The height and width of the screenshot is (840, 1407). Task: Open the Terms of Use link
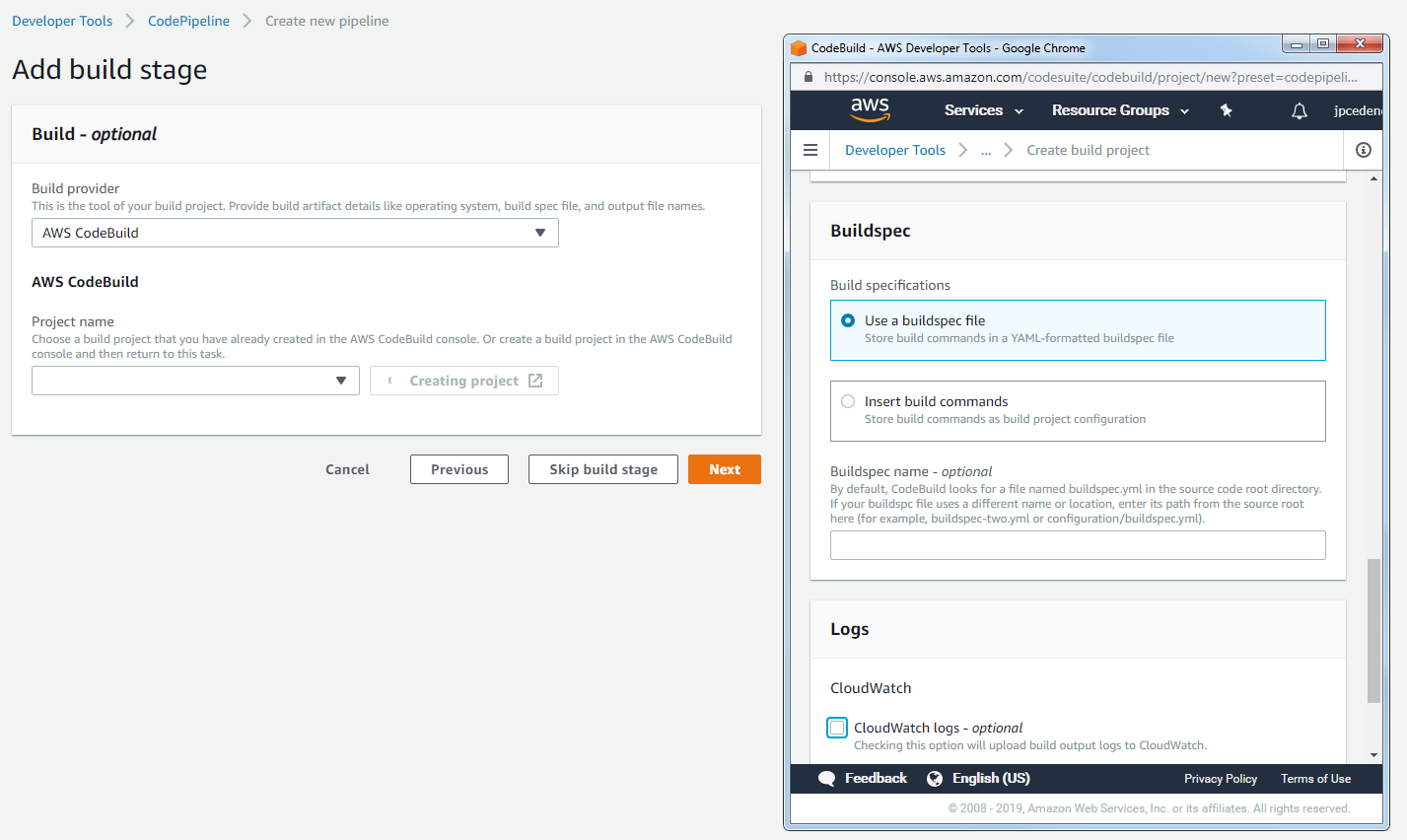(1315, 779)
